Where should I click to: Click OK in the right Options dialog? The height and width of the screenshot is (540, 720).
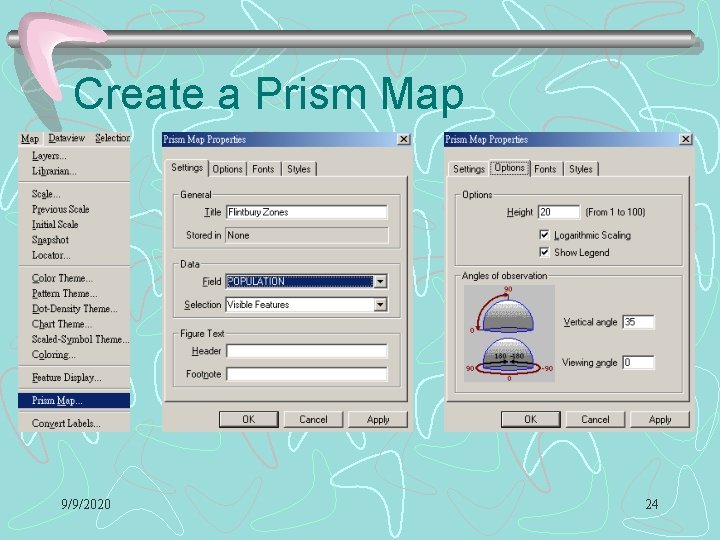(530, 419)
